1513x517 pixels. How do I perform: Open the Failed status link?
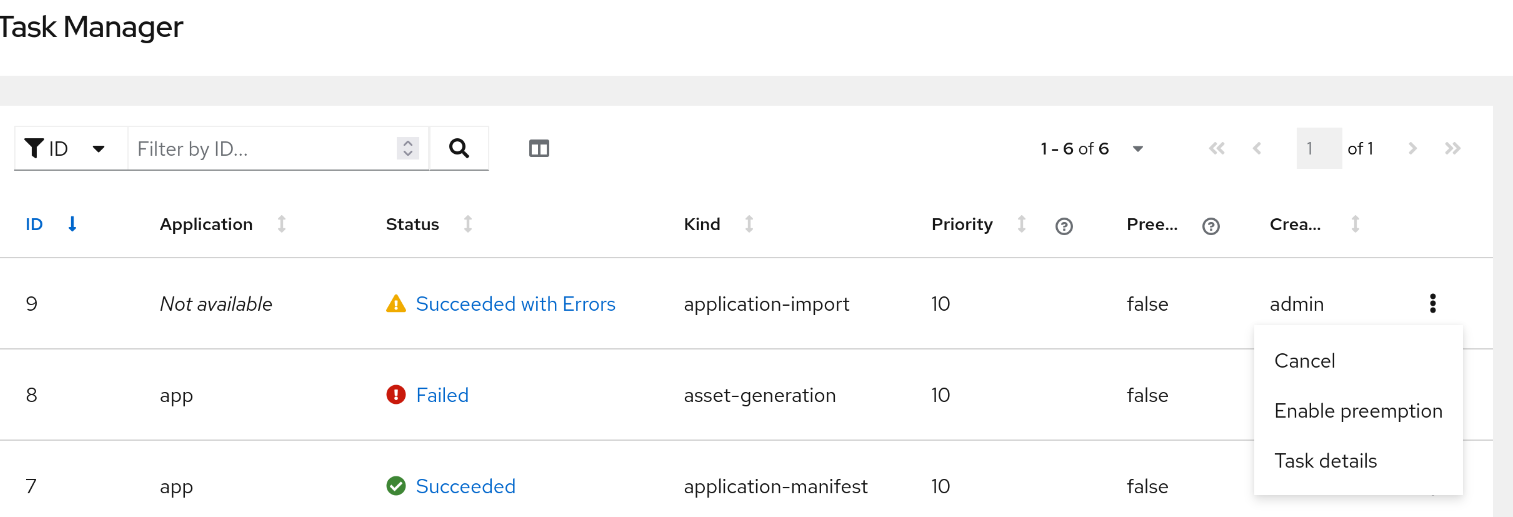click(442, 395)
